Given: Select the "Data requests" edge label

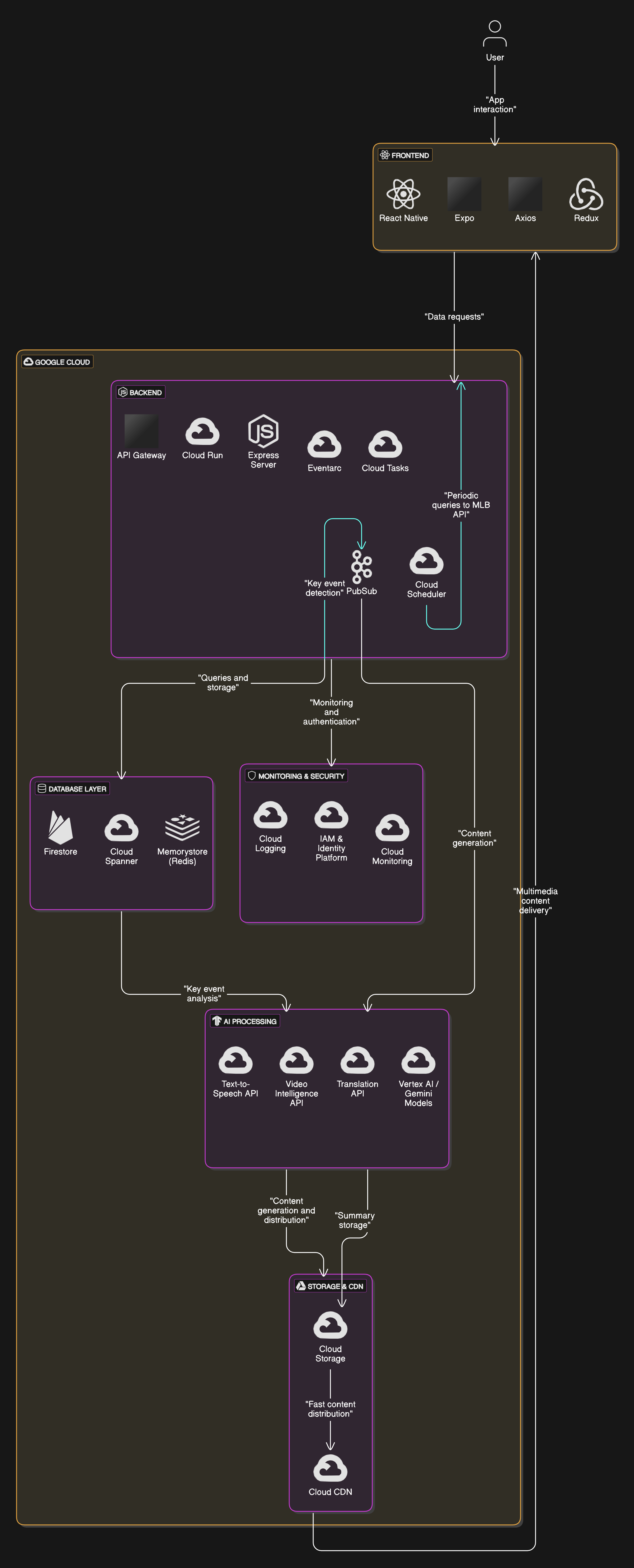Looking at the screenshot, I should click(x=454, y=316).
